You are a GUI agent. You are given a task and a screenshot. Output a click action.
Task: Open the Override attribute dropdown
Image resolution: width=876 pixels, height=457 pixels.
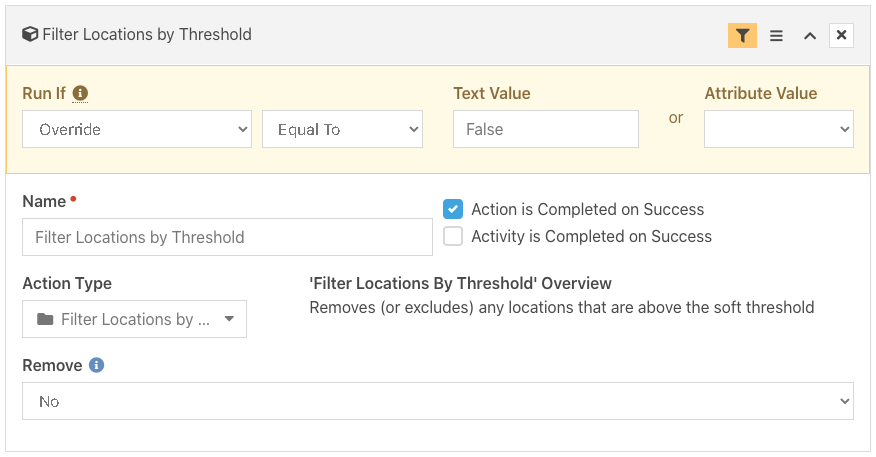(x=137, y=129)
